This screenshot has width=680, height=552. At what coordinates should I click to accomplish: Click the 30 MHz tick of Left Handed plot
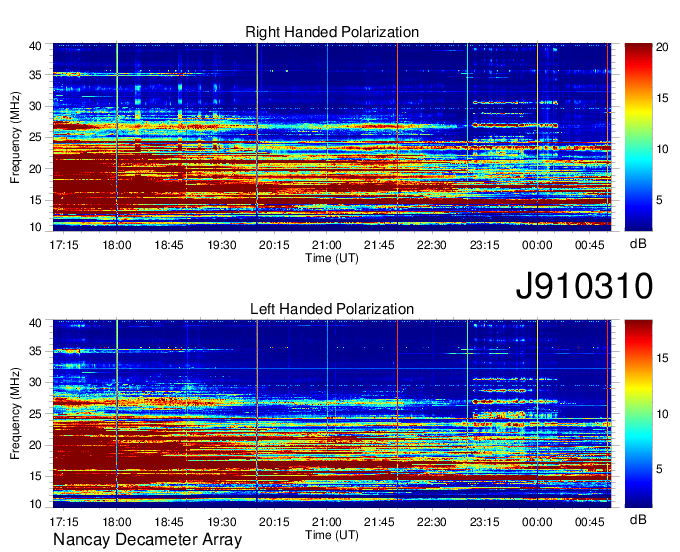(35, 382)
